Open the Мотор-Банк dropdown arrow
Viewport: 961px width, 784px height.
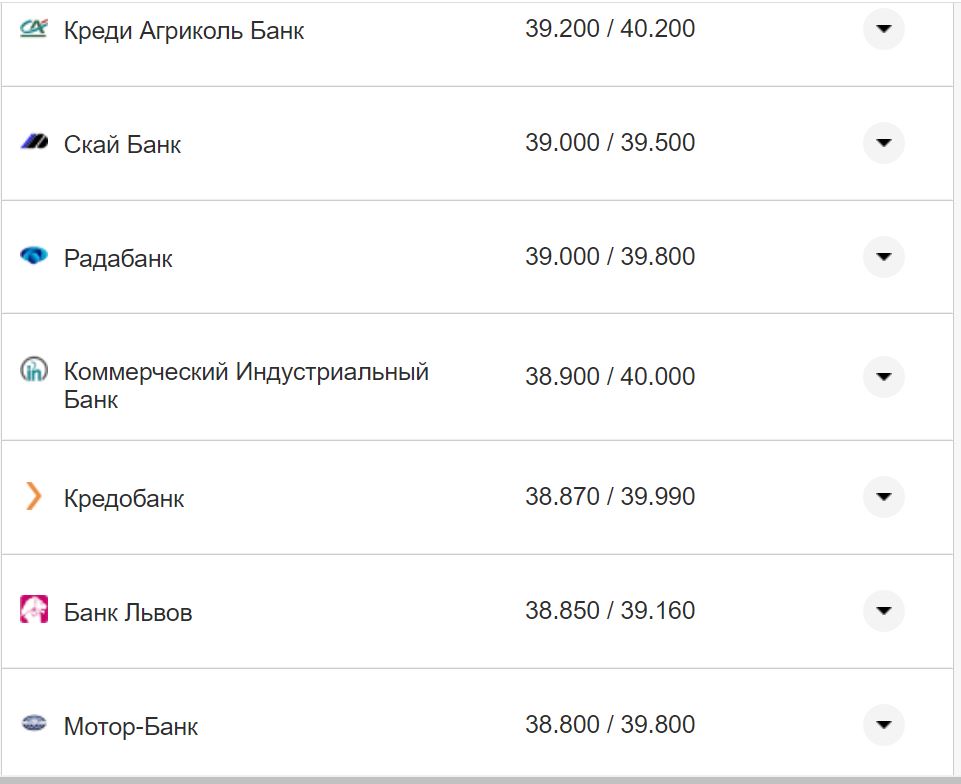point(883,724)
